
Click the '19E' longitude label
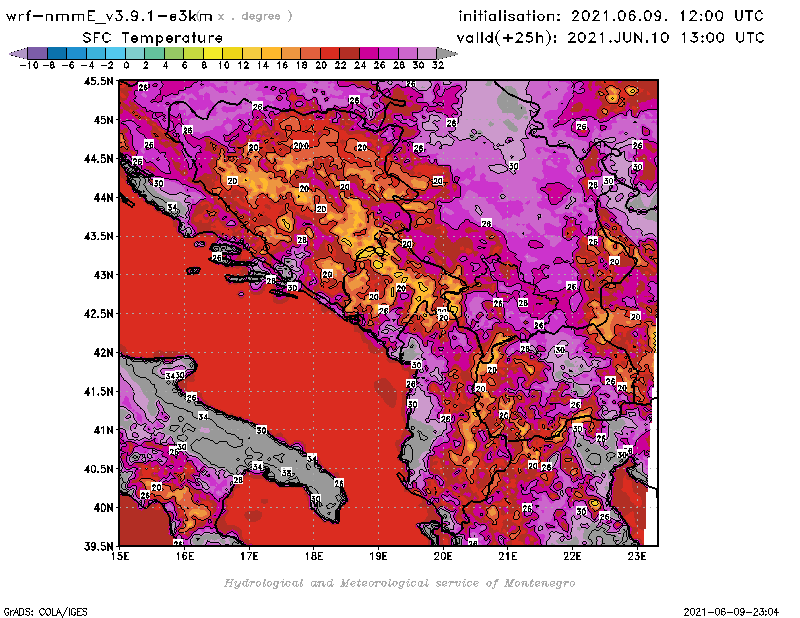378,556
